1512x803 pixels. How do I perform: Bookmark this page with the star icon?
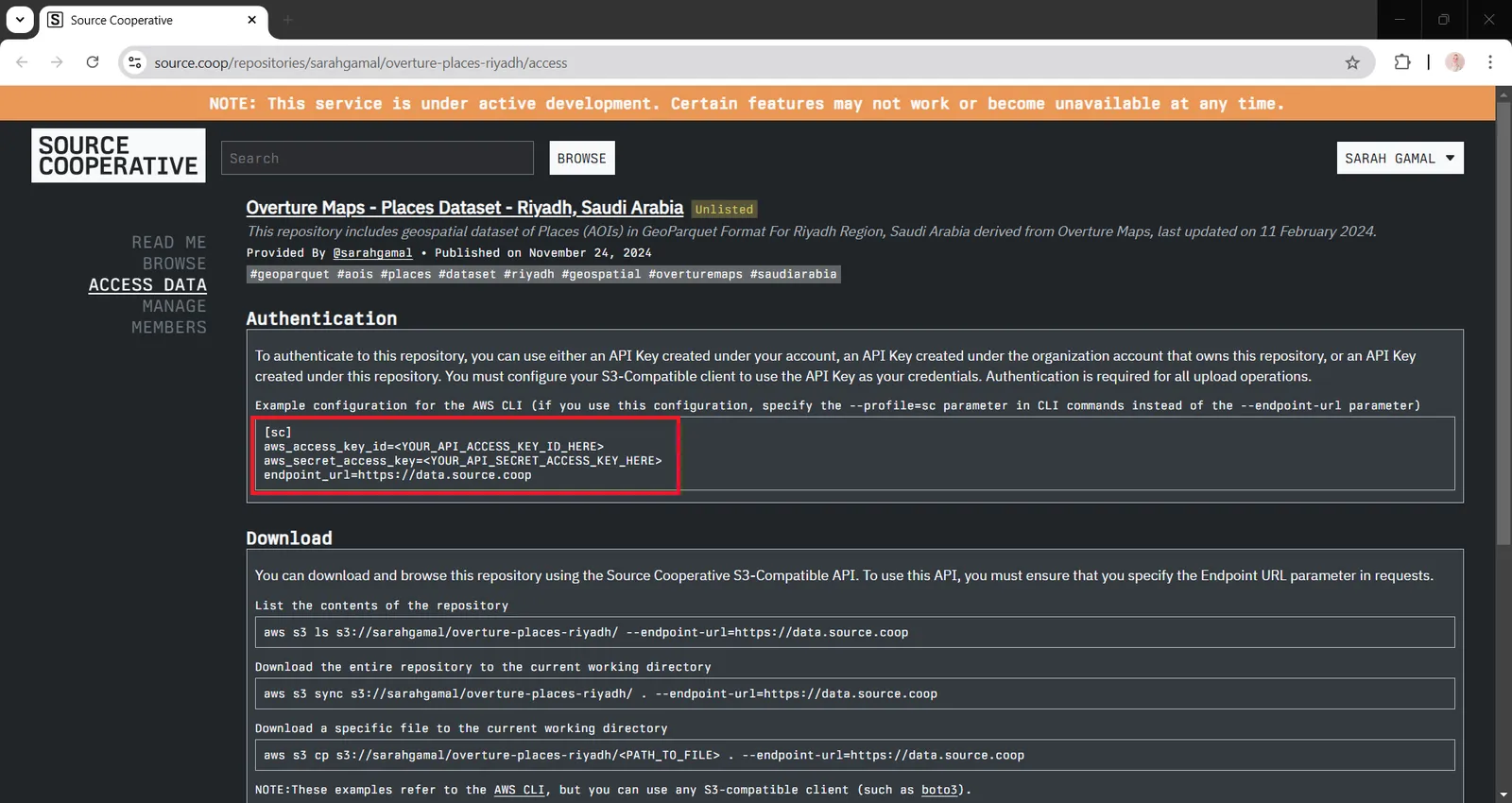tap(1352, 62)
